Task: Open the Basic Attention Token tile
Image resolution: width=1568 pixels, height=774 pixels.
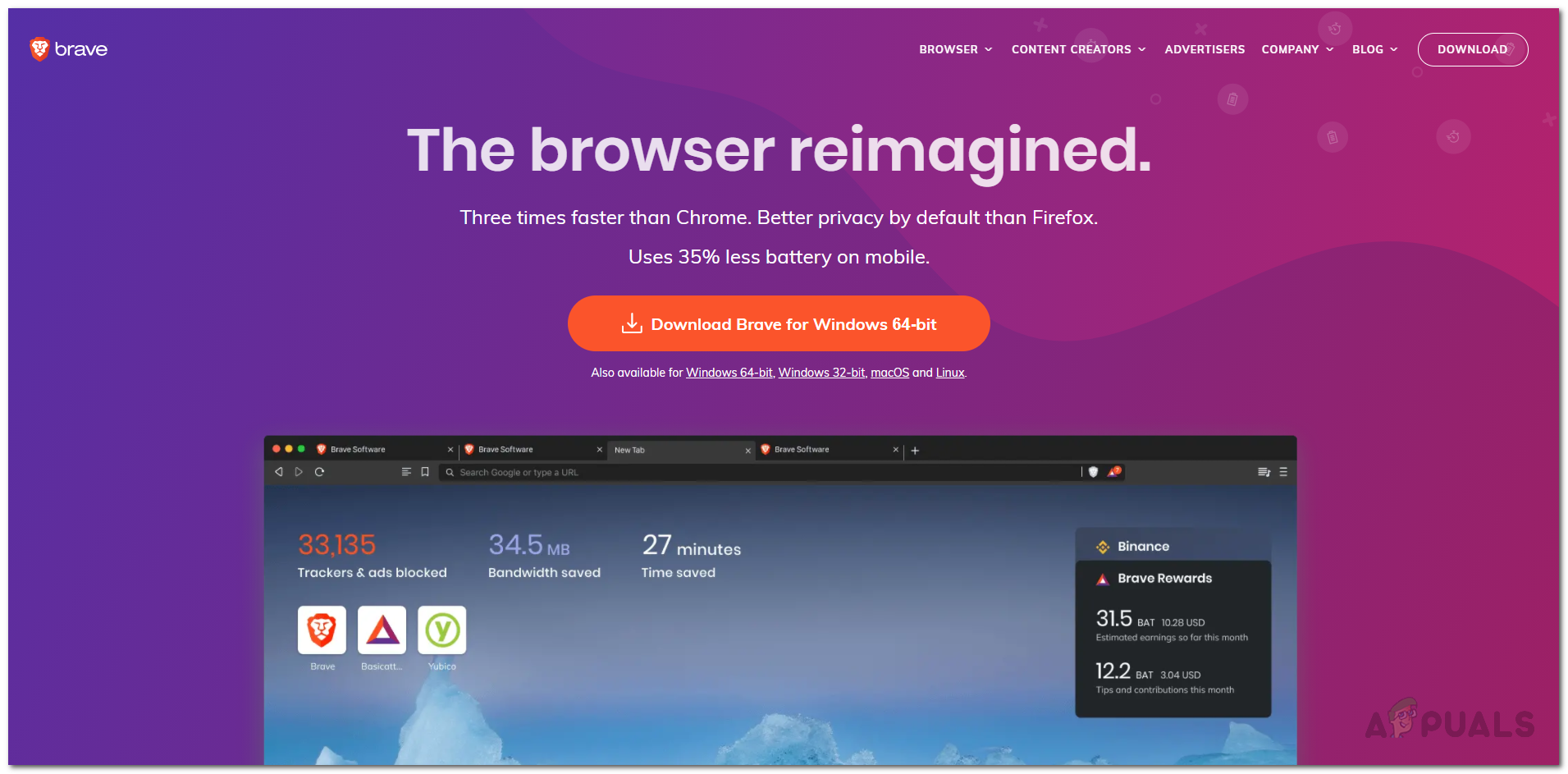Action: [382, 630]
